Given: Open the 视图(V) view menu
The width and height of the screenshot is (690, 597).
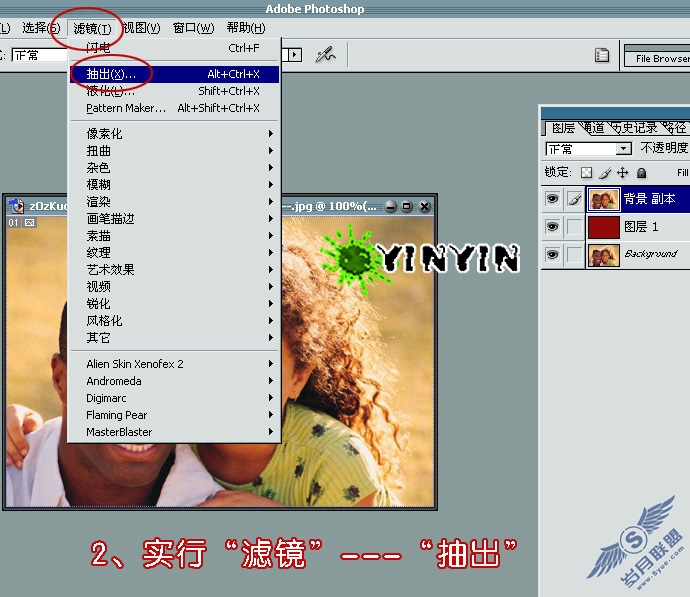Looking at the screenshot, I should 142,28.
